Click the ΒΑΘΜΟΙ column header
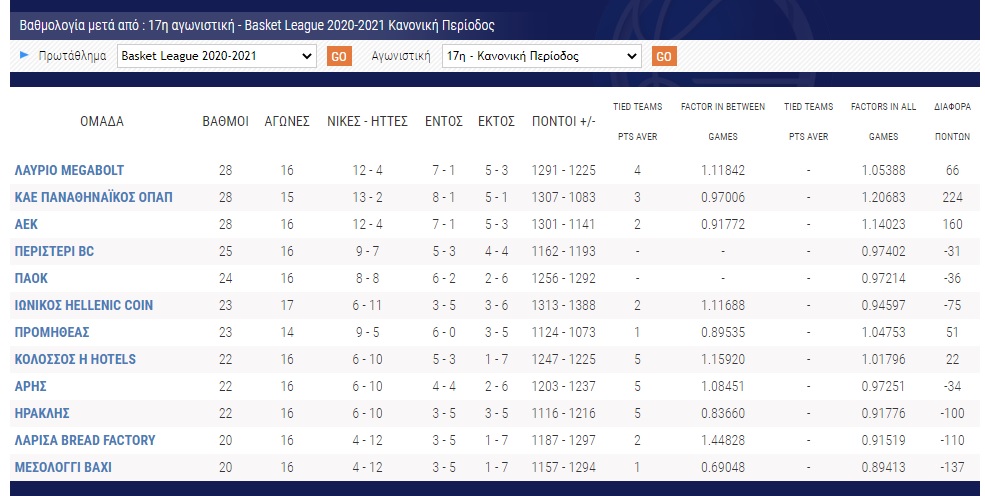 [x=226, y=121]
